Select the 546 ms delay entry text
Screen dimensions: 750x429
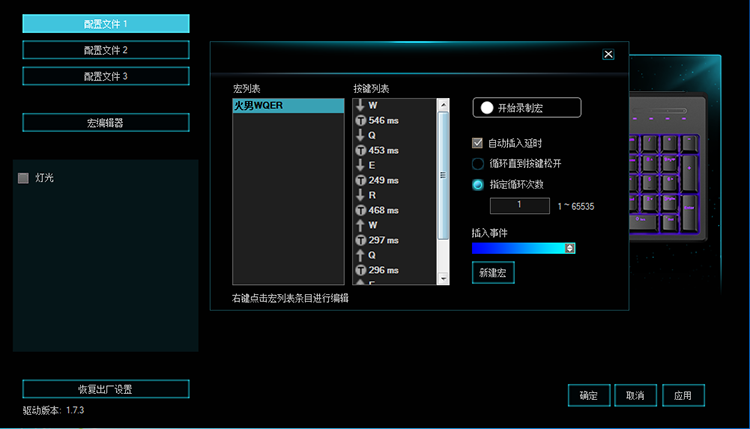(x=383, y=121)
